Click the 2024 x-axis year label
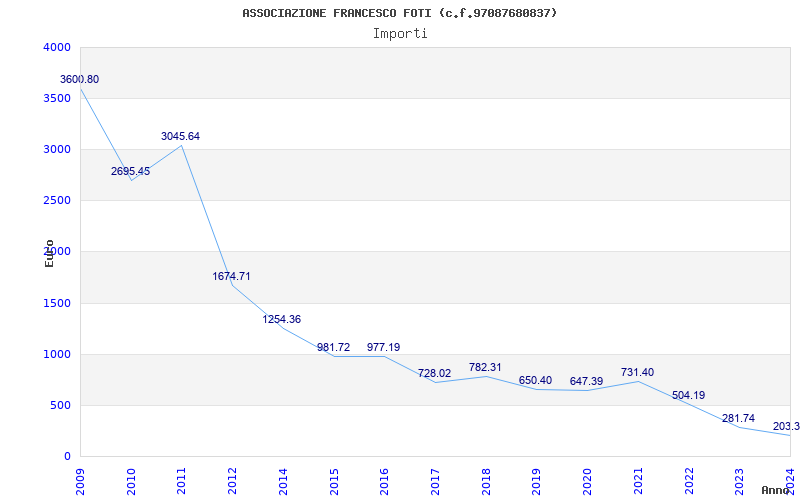 tap(790, 481)
